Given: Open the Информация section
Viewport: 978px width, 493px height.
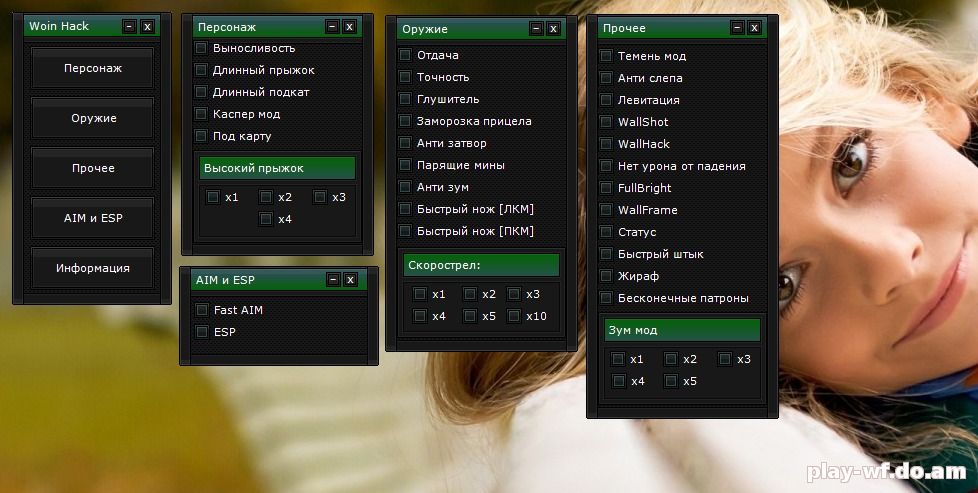Looking at the screenshot, I should 92,268.
